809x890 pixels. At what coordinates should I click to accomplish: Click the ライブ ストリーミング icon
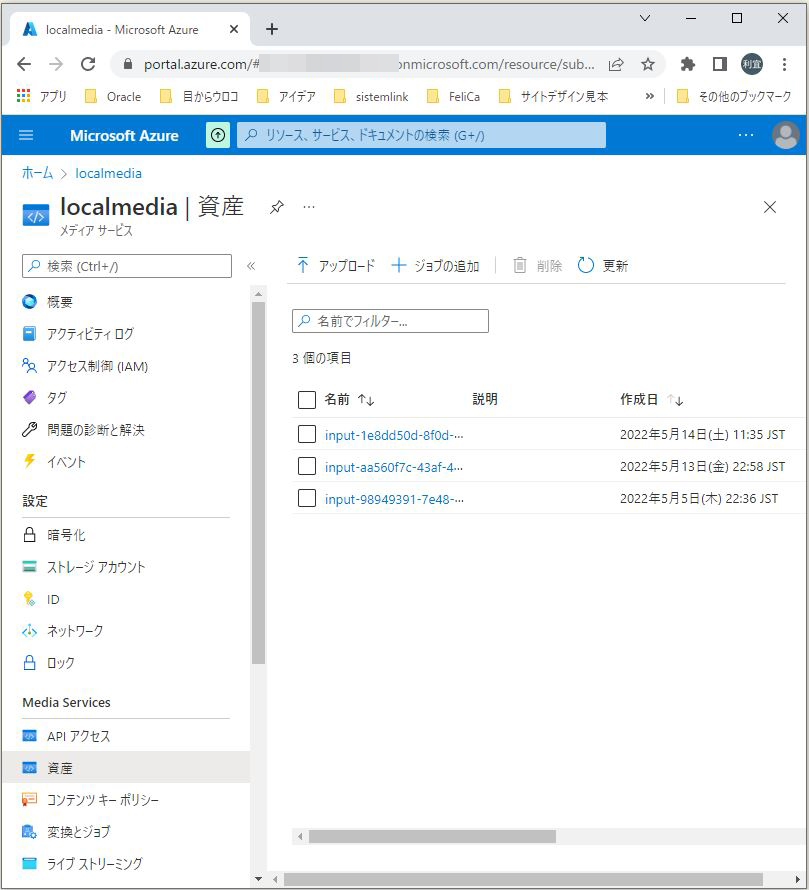pyautogui.click(x=30, y=863)
